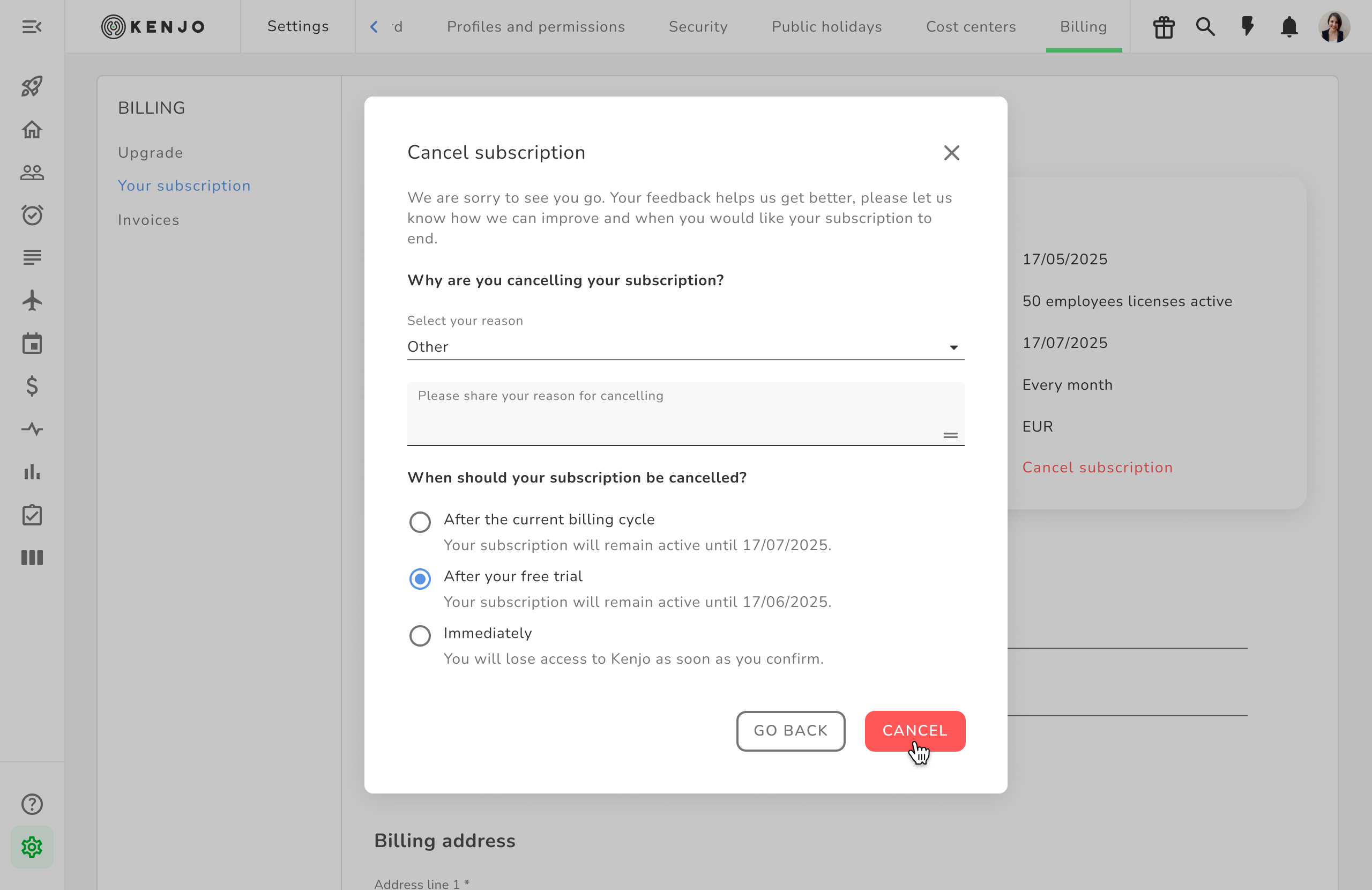Click the dollar sign payroll icon
The height and width of the screenshot is (890, 1372).
tap(32, 386)
